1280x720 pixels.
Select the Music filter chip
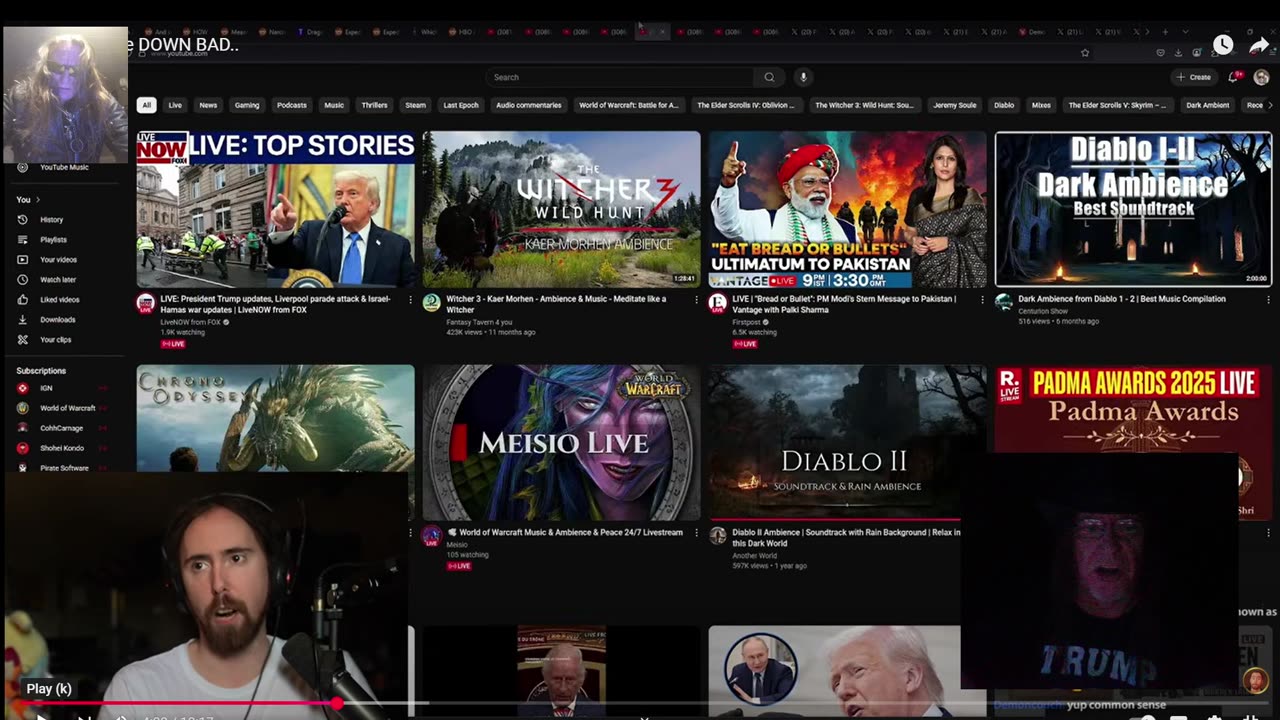pos(334,105)
